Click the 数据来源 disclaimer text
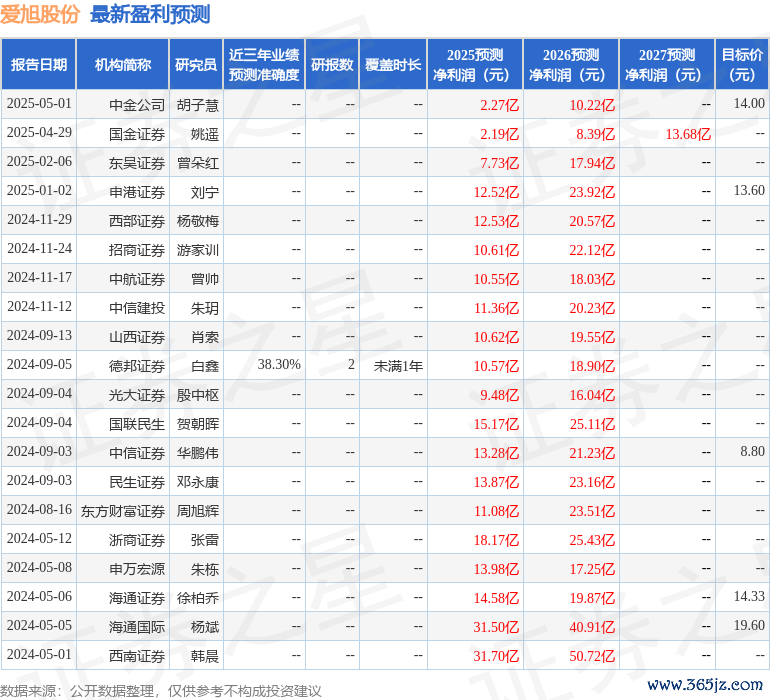The image size is (770, 700). click(161, 691)
